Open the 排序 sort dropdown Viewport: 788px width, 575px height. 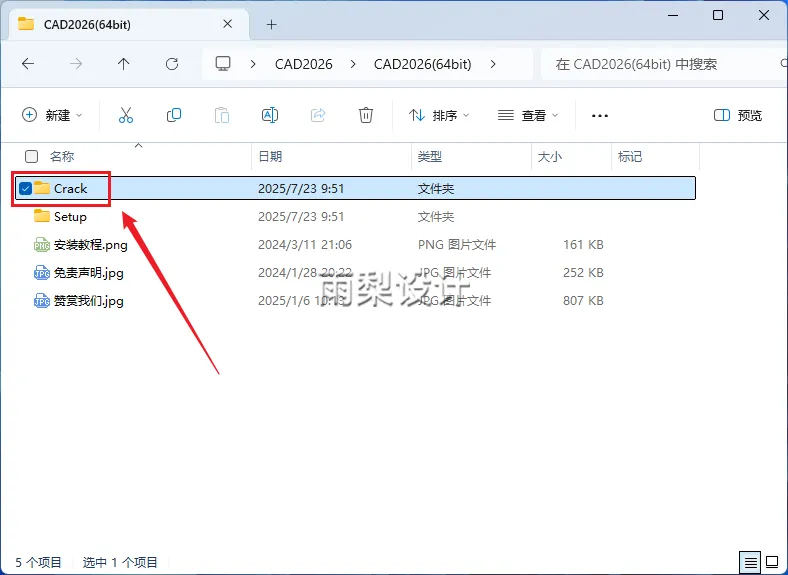pos(439,115)
